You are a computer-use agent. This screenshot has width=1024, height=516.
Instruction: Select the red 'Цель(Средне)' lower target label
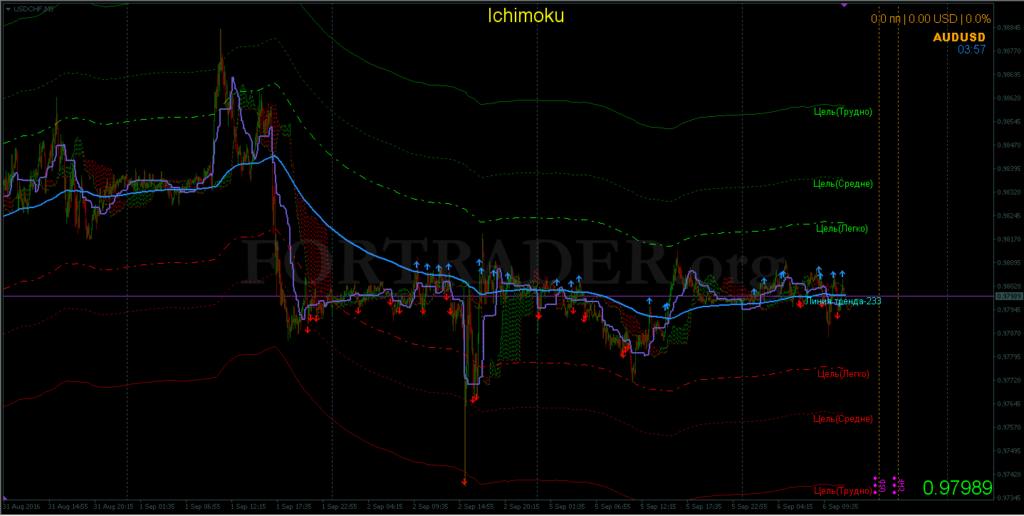(x=843, y=418)
